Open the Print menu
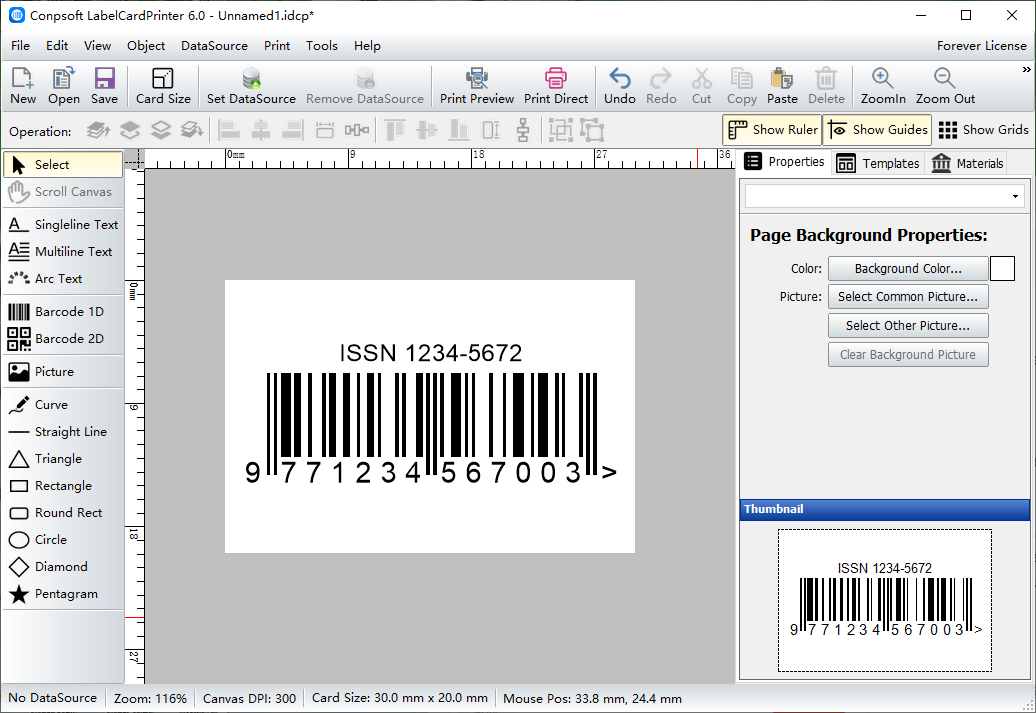Image resolution: width=1036 pixels, height=713 pixels. click(x=277, y=46)
